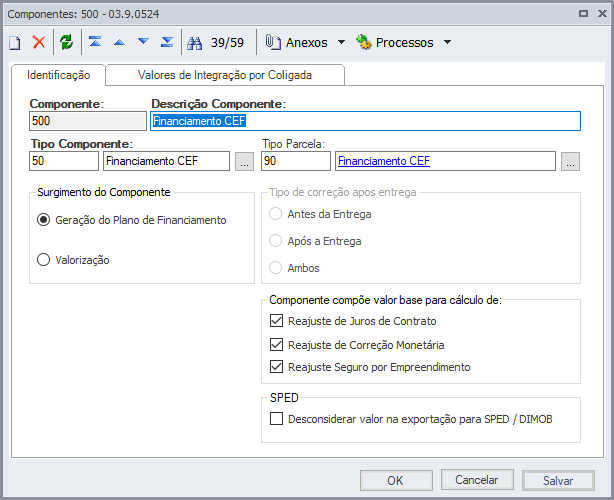Close the Componentes window
Viewport: 614px width, 500px height.
pos(603,13)
